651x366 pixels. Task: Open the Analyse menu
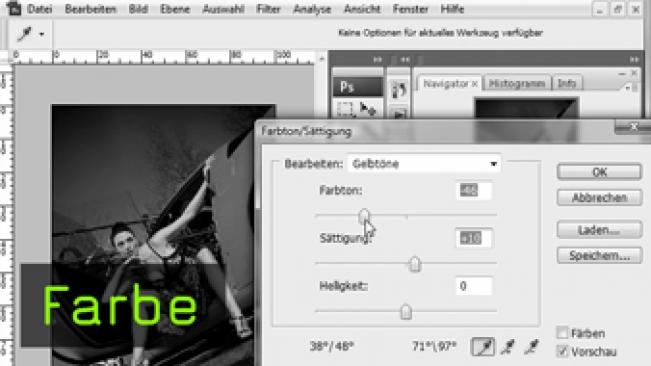312,9
